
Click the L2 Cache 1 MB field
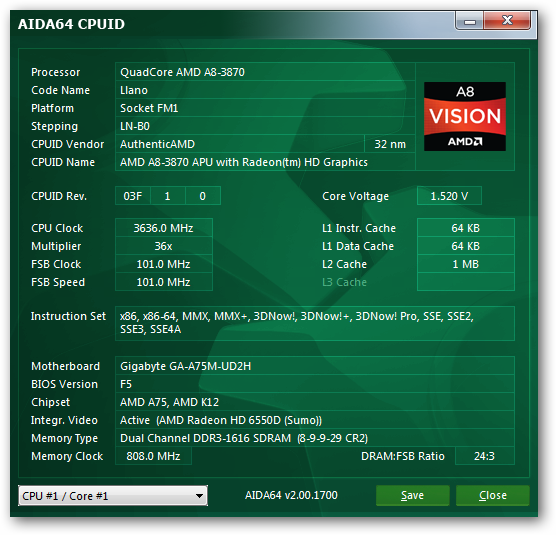[x=466, y=264]
